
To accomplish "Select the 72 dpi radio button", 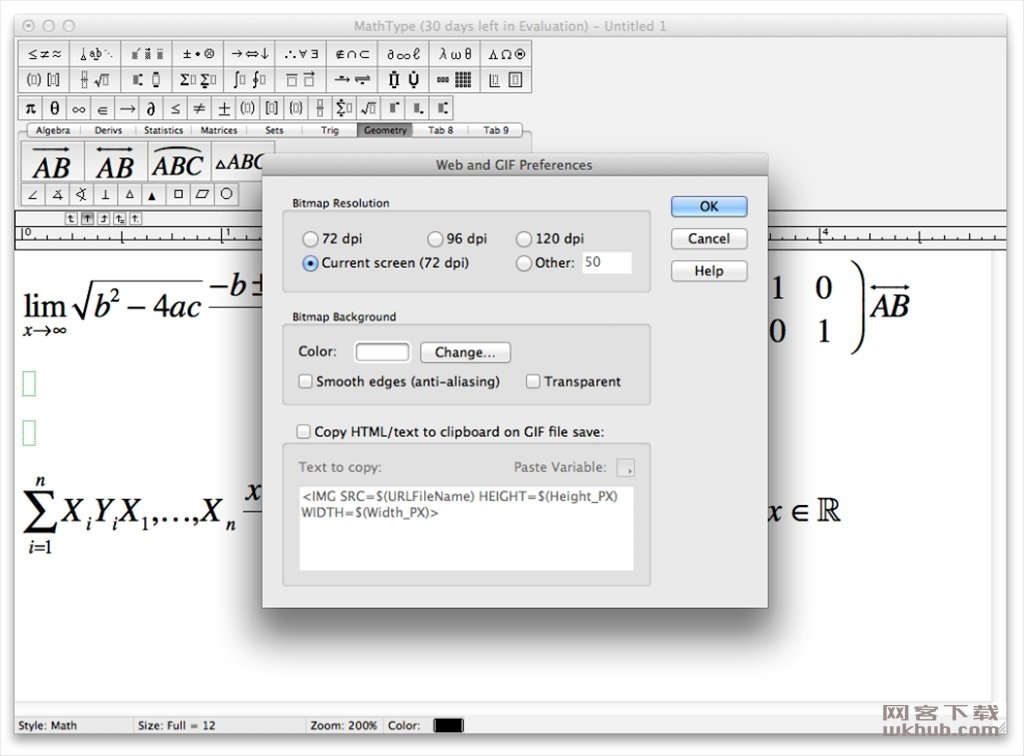I will [x=310, y=239].
